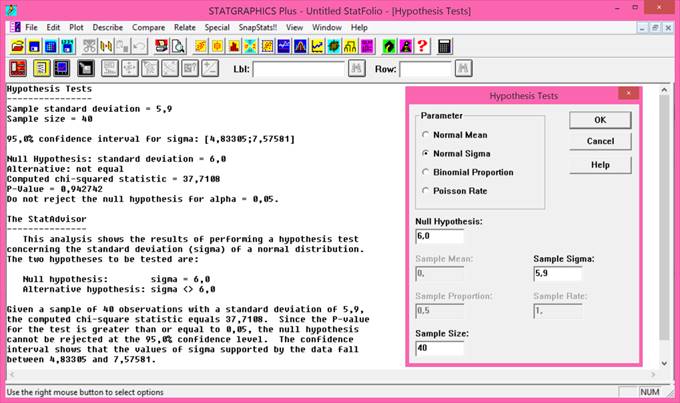Viewport: 680px width, 403px height.
Task: Click the binoculars button next to Row
Action: point(463,68)
